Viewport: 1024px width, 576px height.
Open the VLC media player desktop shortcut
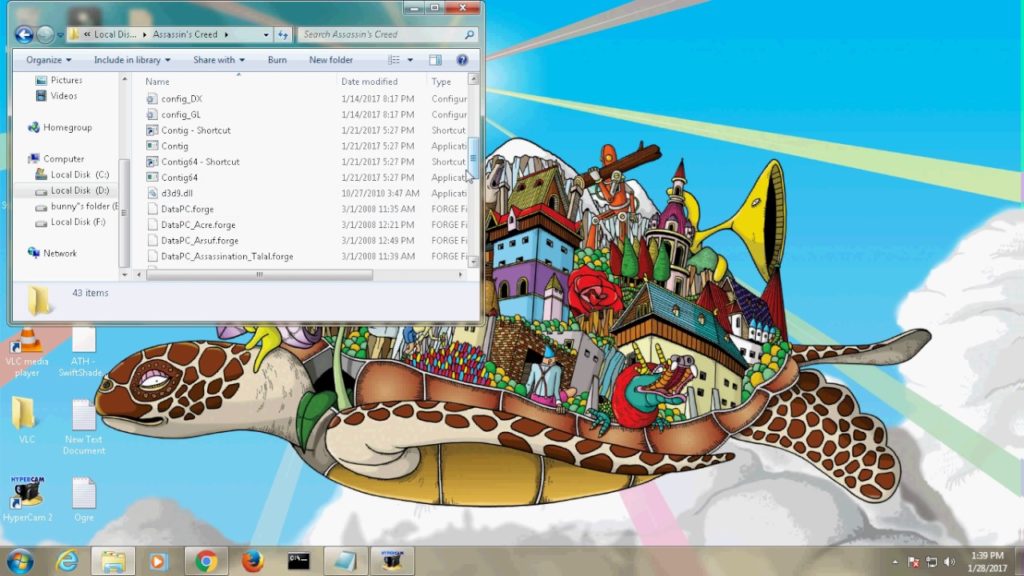27,353
